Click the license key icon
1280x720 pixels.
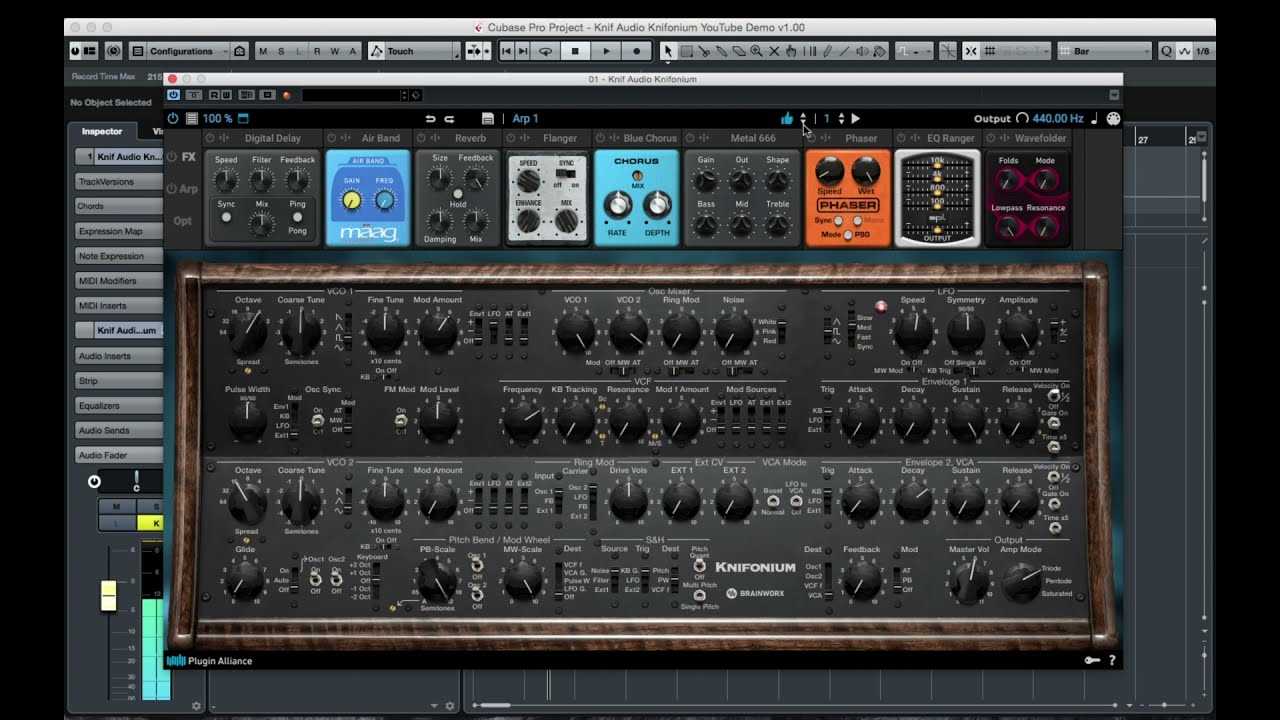pos(1092,660)
